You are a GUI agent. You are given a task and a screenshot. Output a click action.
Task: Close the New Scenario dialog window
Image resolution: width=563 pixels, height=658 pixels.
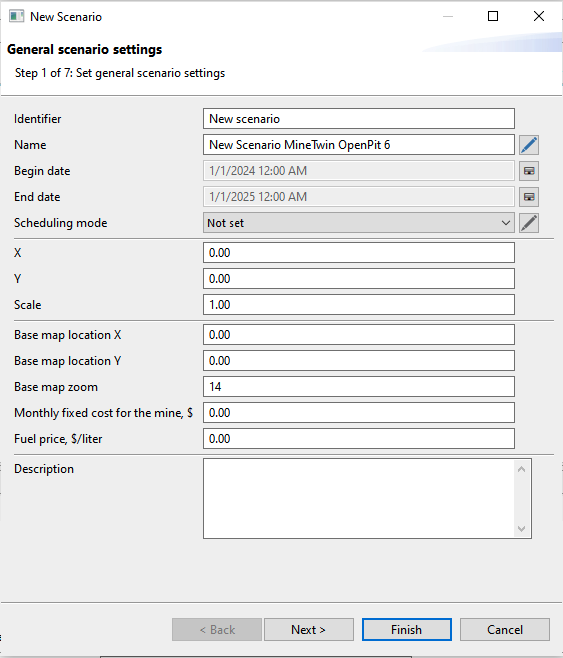pyautogui.click(x=539, y=16)
